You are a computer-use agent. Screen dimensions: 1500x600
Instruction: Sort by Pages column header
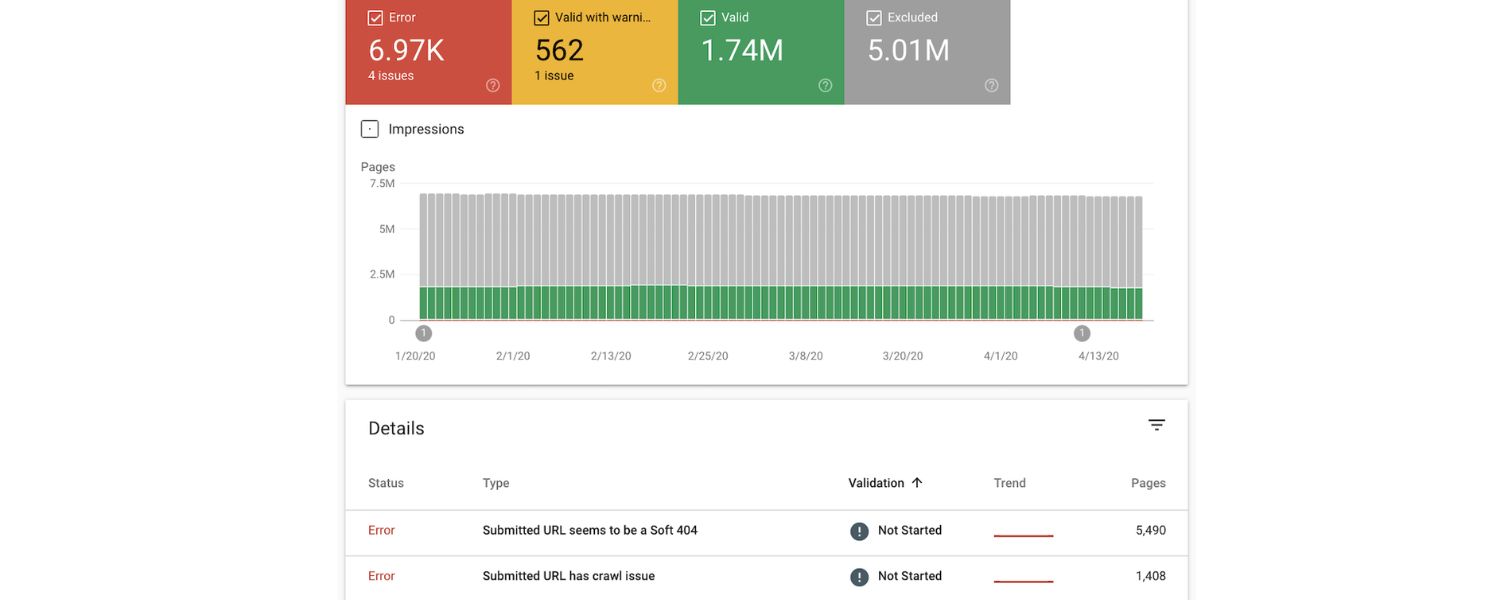1148,483
